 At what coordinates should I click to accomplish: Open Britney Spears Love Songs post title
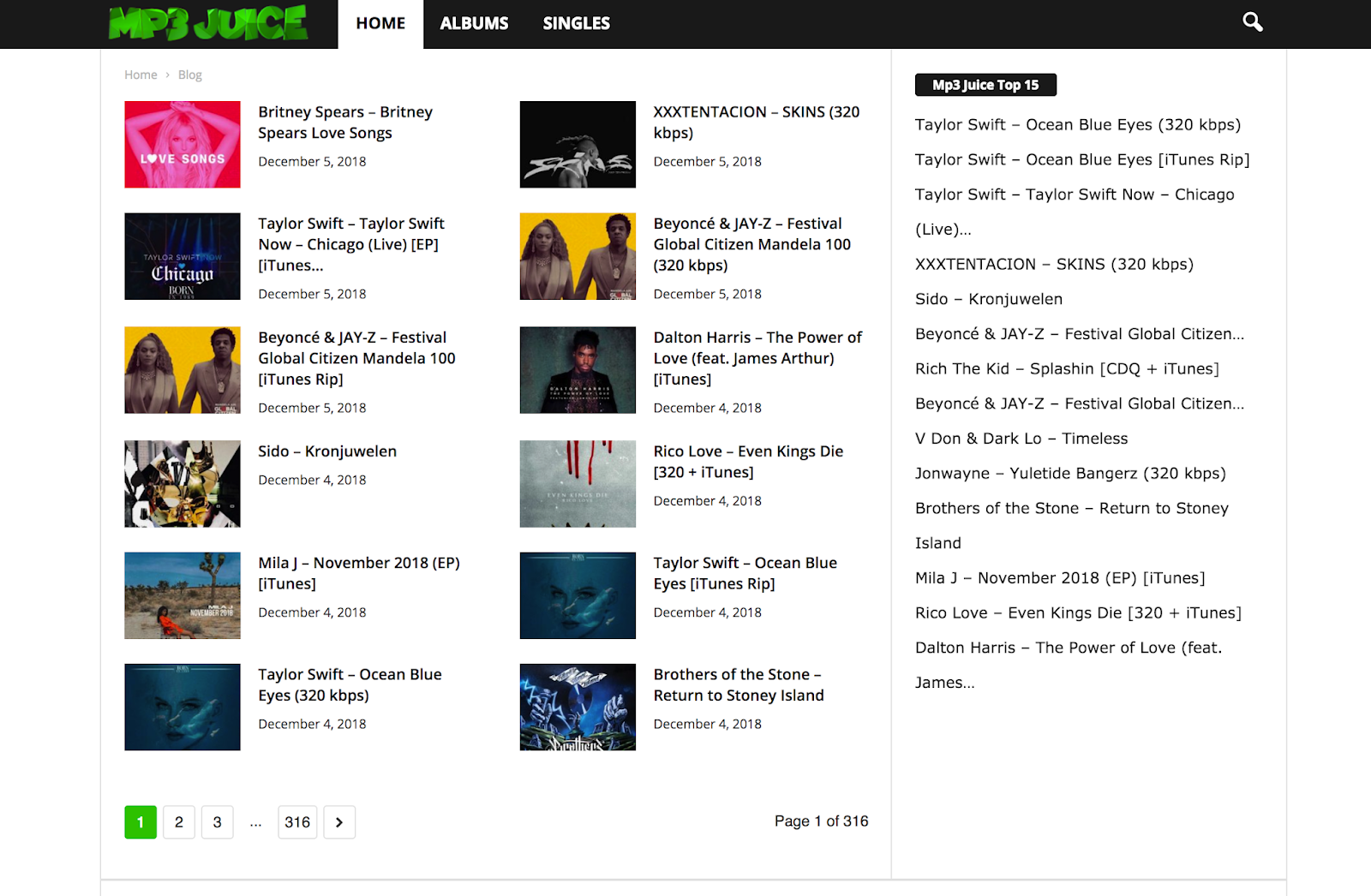[x=345, y=122]
